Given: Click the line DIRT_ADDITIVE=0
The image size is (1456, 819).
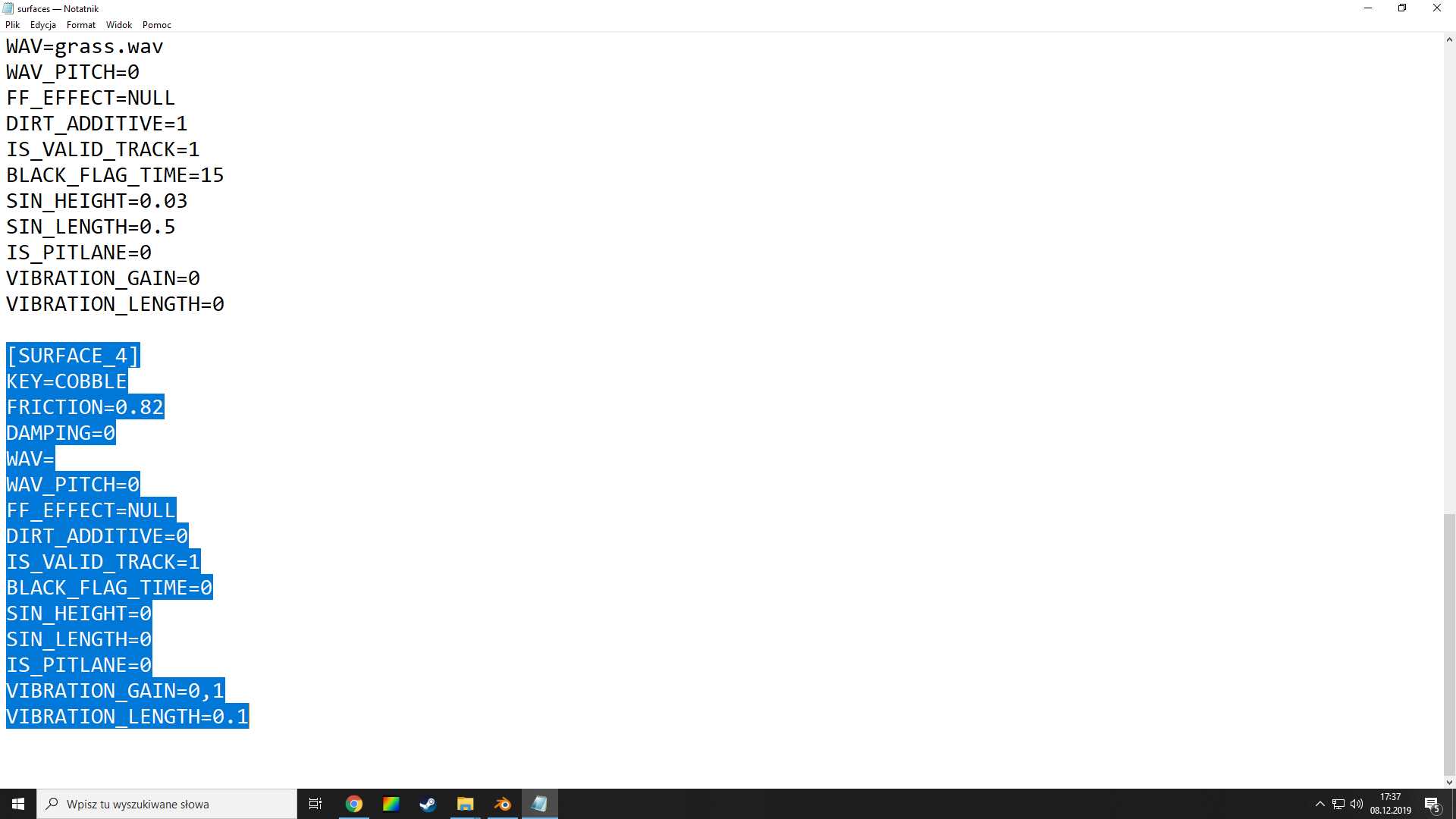Looking at the screenshot, I should (97, 536).
